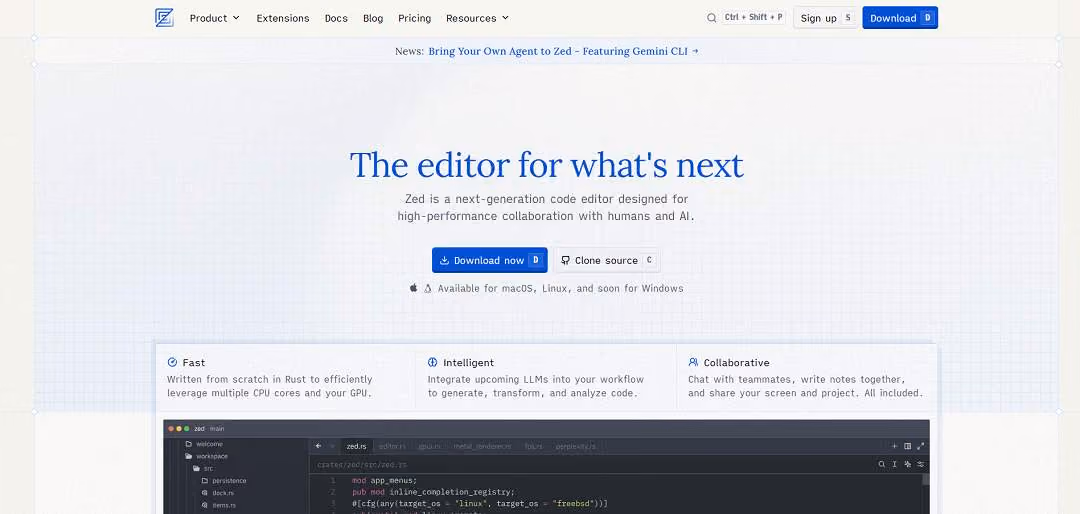Open the Extensions page
This screenshot has width=1080, height=514.
tap(282, 18)
